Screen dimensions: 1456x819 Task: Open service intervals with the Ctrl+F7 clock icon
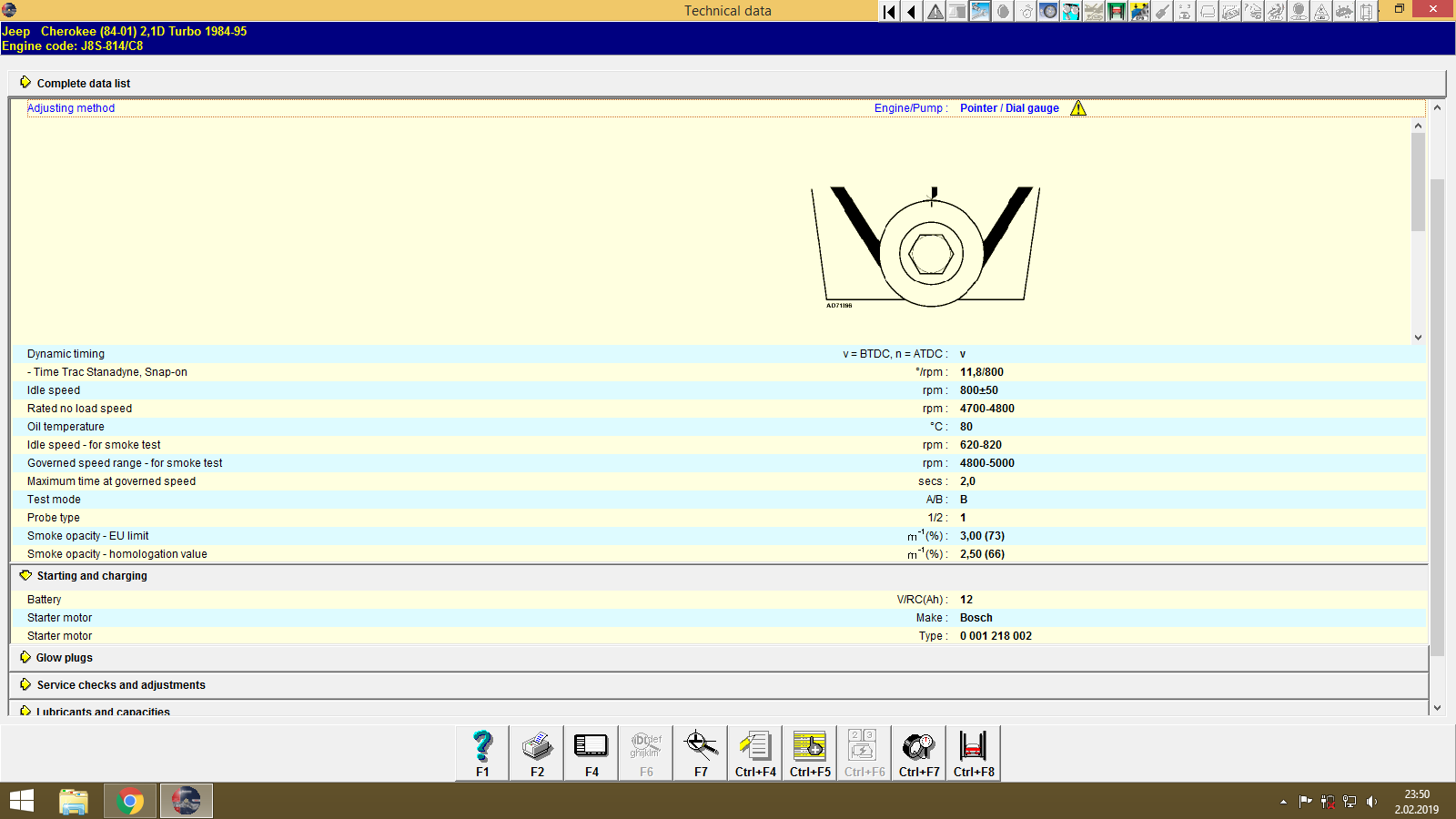(918, 751)
